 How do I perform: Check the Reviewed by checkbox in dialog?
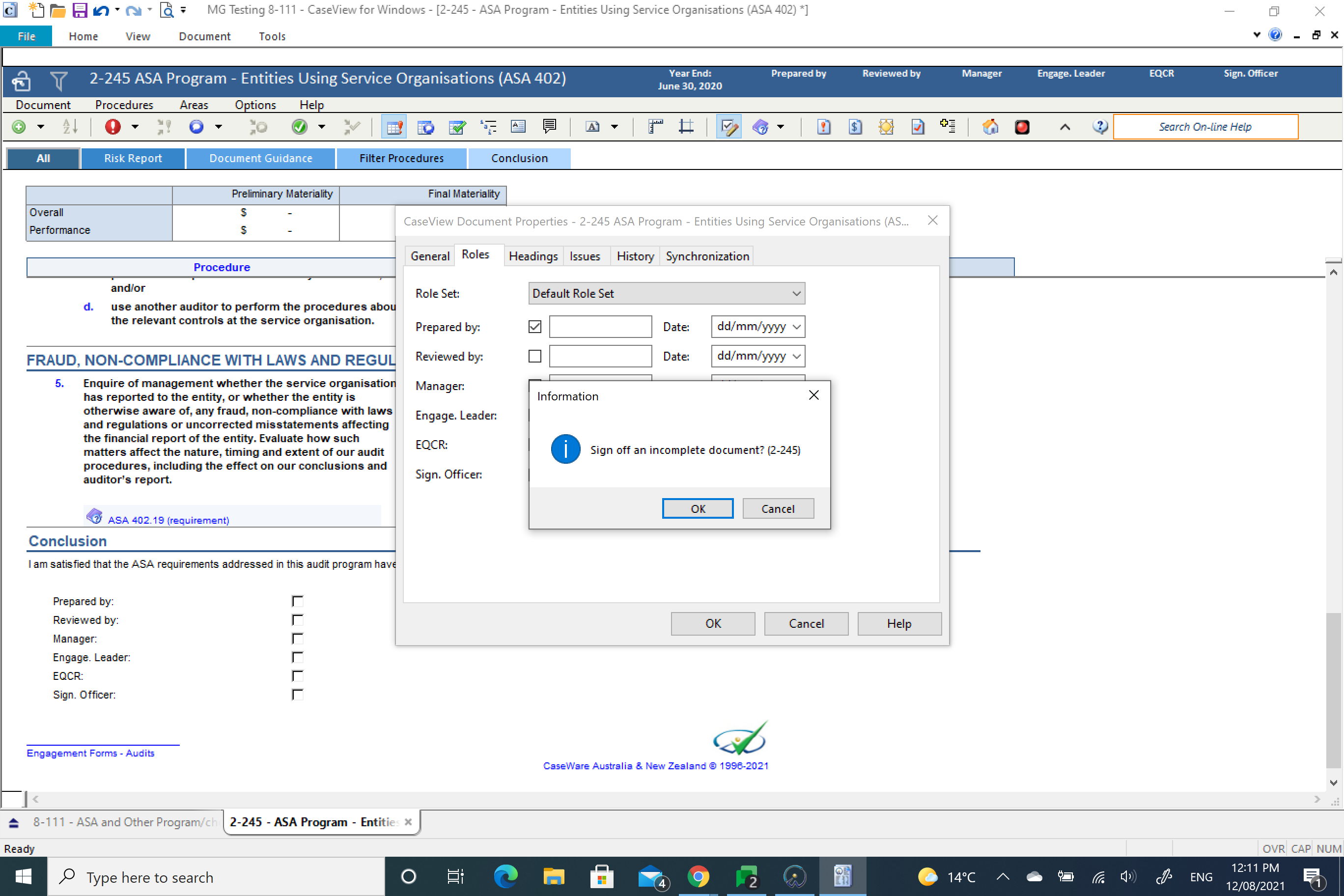tap(535, 357)
